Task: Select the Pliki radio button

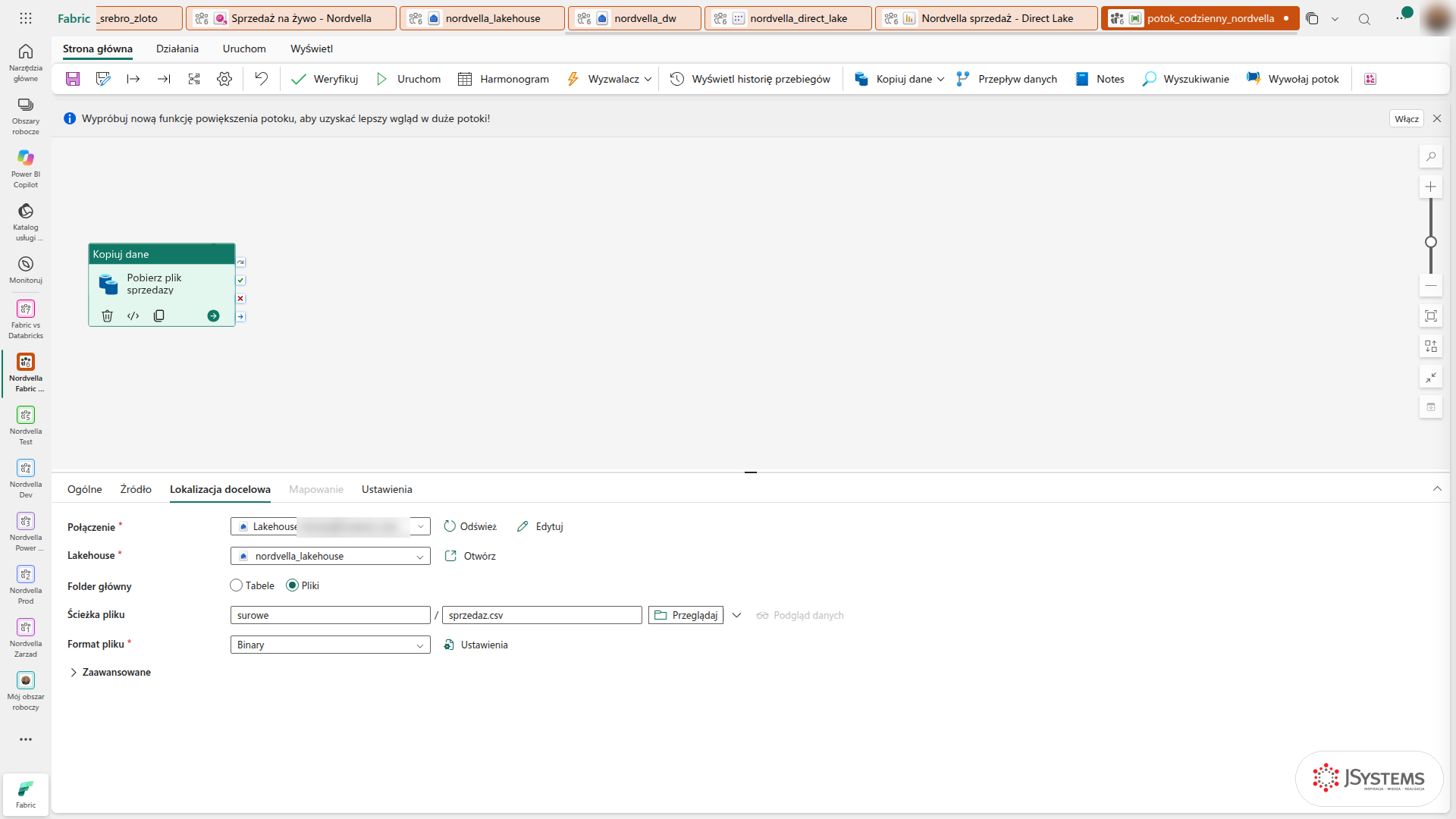Action: [292, 585]
